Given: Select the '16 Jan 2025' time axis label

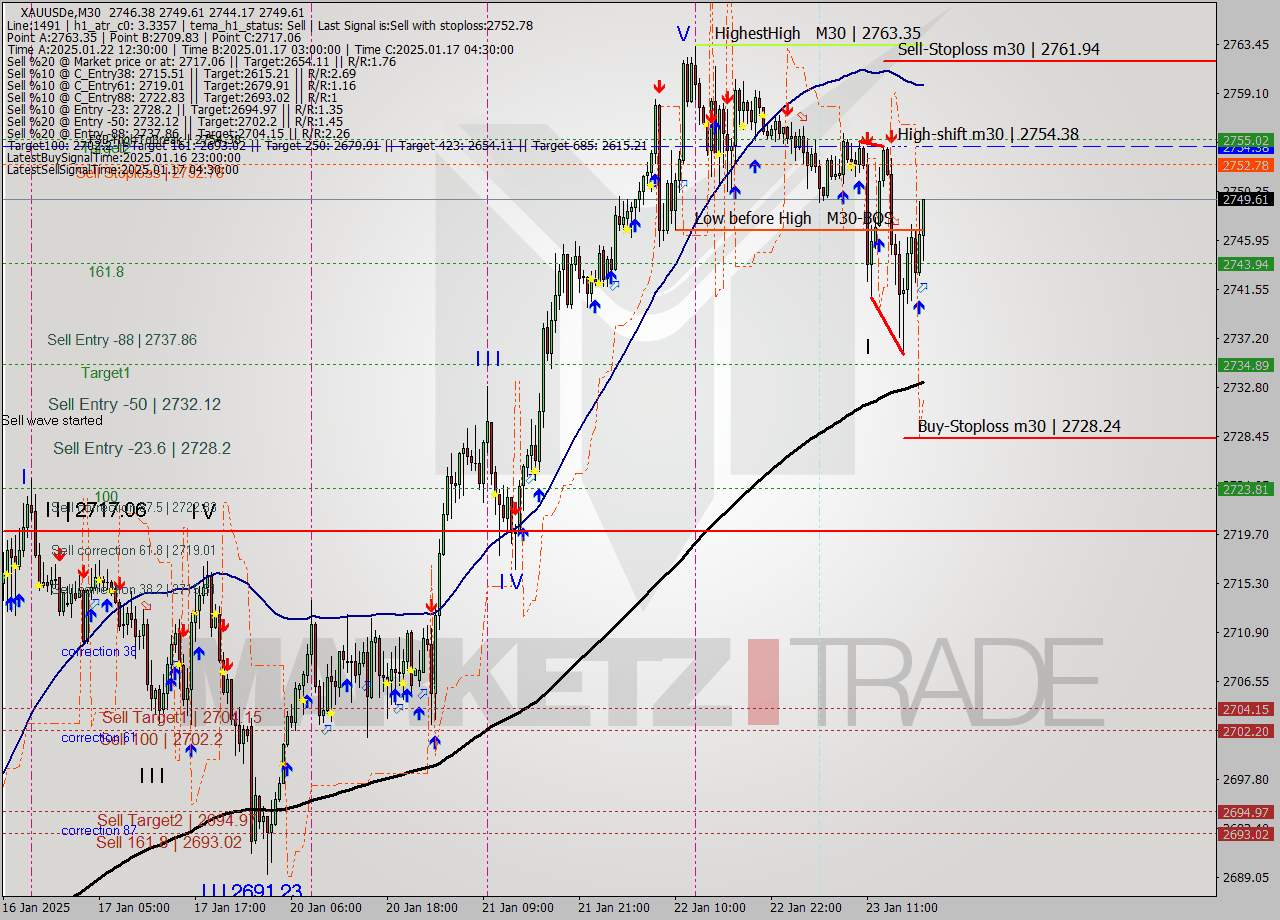Looking at the screenshot, I should click(37, 908).
